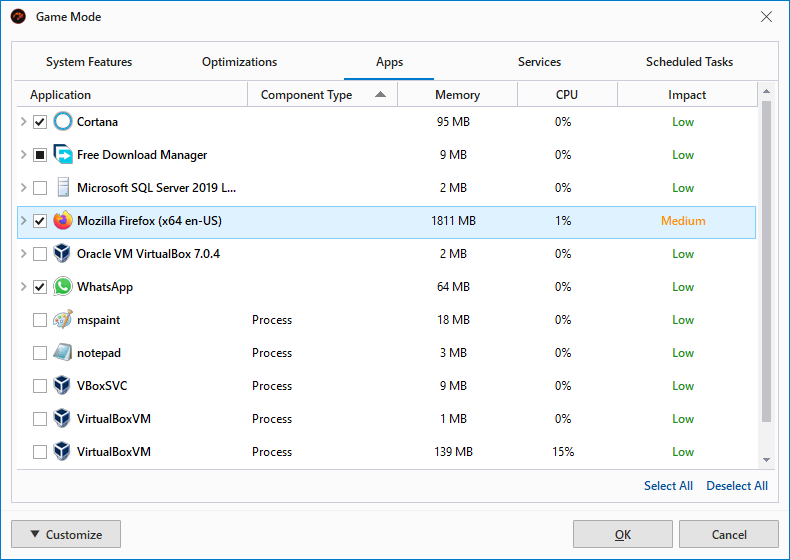Click the 18 MB memory value
This screenshot has height=560, width=790.
coord(453,320)
